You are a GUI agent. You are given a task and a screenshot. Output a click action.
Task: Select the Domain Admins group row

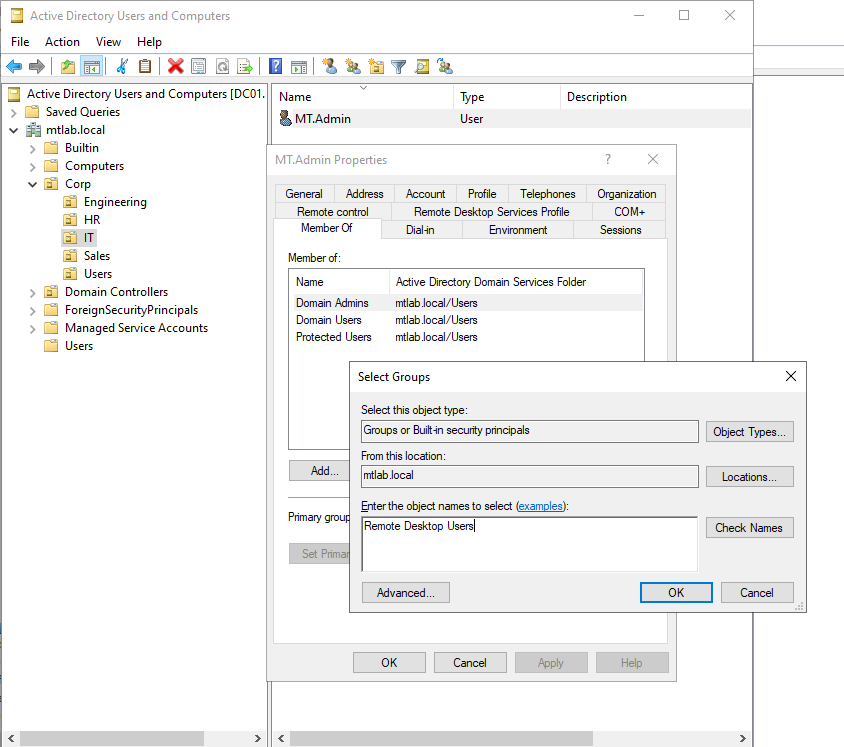coord(466,303)
